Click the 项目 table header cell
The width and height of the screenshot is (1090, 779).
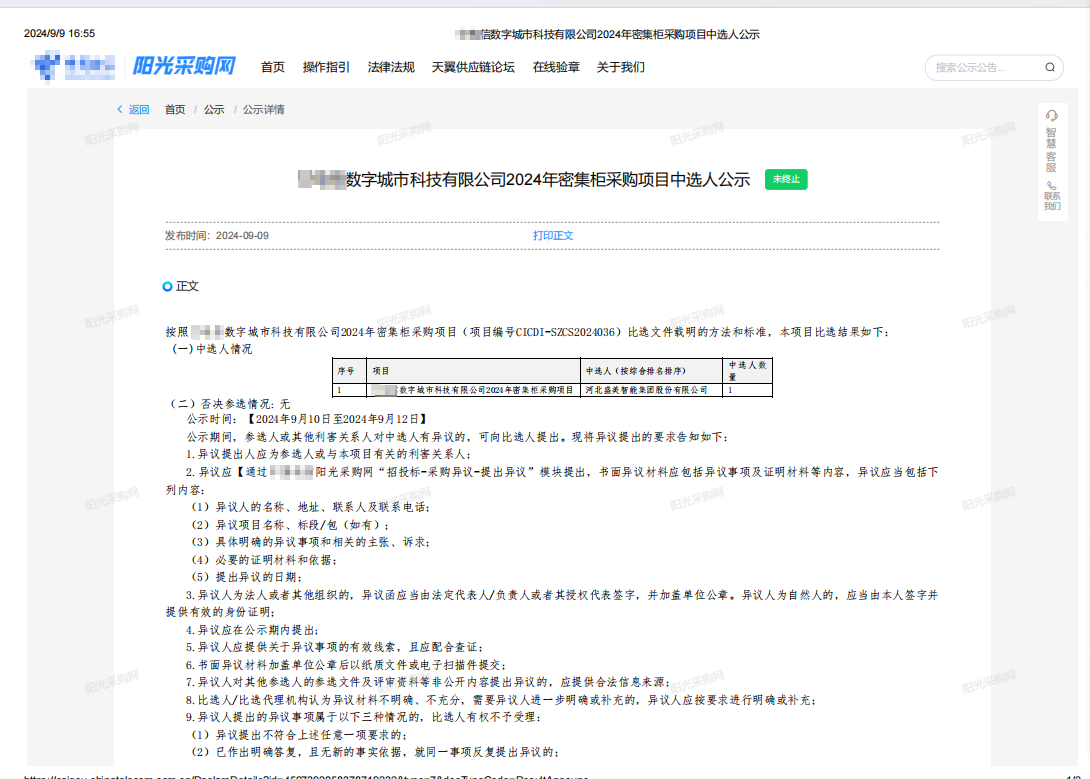pos(473,371)
